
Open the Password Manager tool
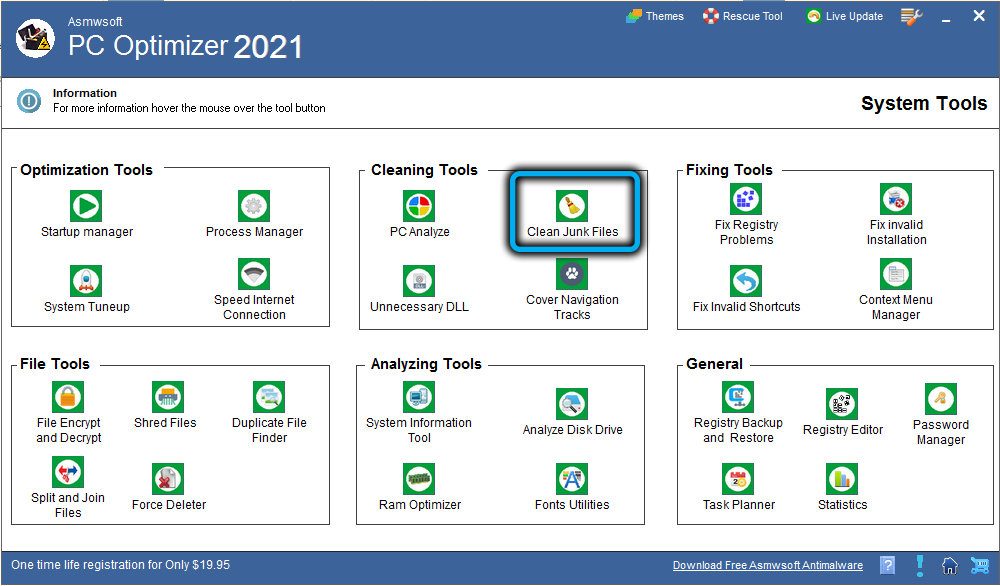point(940,399)
